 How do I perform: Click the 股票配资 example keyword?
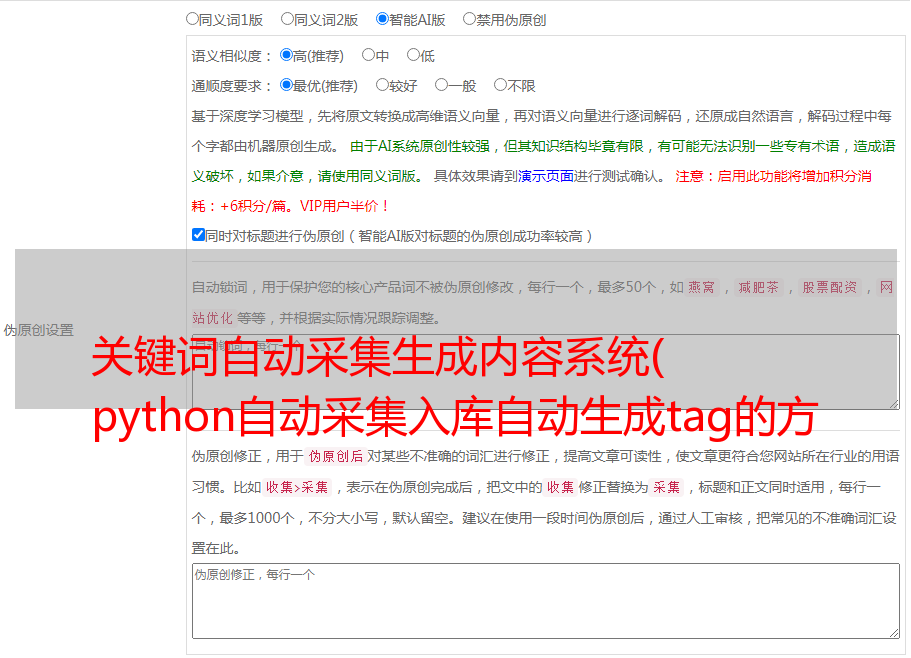click(830, 287)
